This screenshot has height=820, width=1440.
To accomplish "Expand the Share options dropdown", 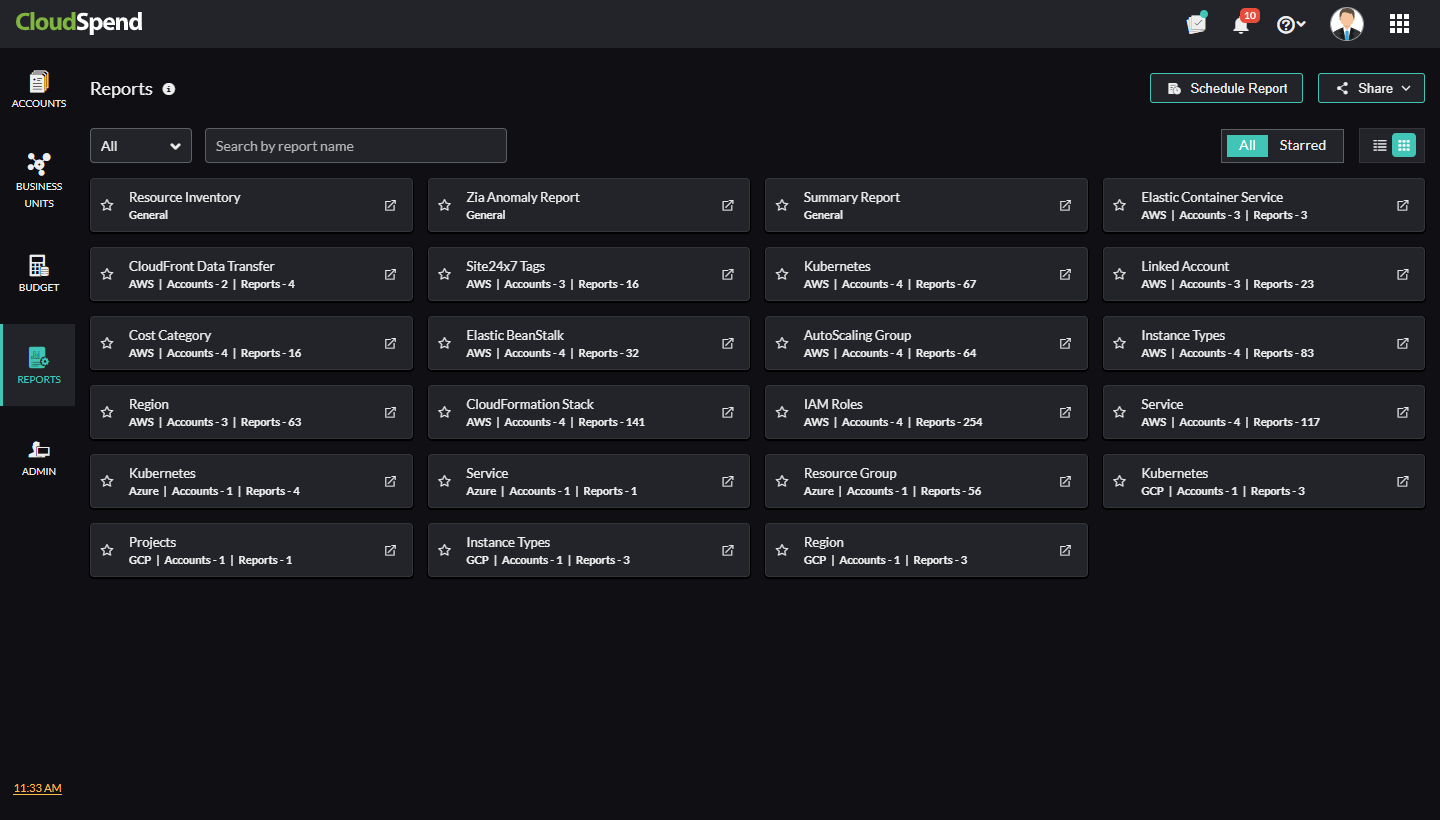I will [x=1371, y=88].
